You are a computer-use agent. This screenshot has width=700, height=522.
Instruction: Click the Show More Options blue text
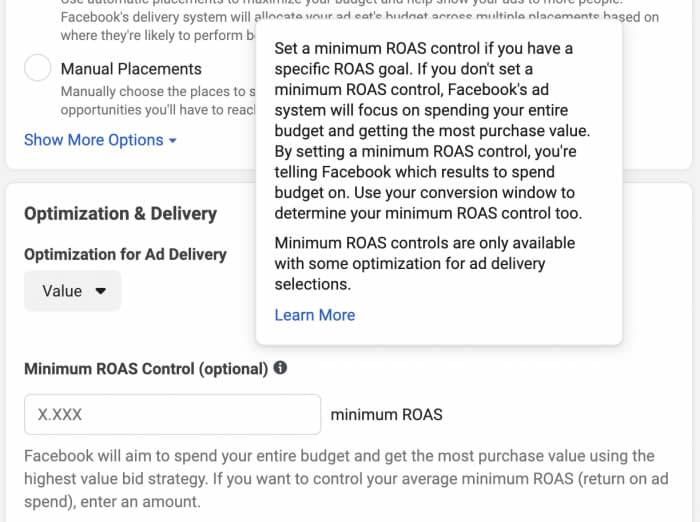tap(94, 140)
